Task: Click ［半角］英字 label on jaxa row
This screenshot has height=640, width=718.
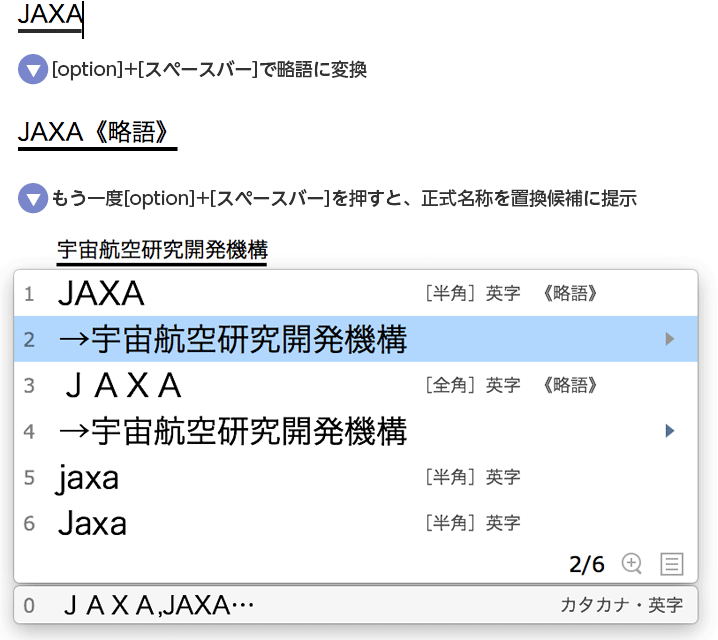Action: click(x=473, y=477)
